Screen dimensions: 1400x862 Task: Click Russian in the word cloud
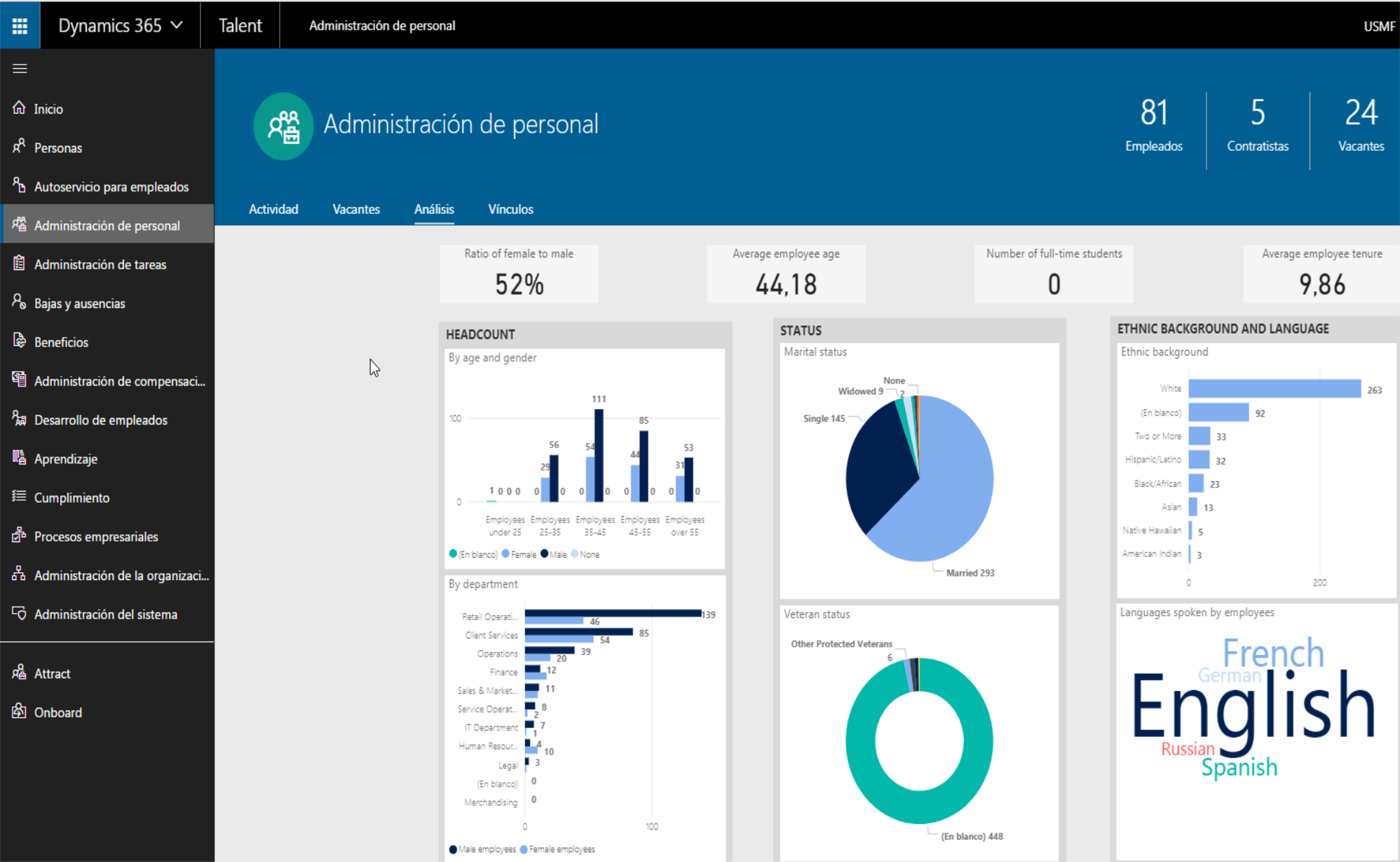click(x=1188, y=749)
